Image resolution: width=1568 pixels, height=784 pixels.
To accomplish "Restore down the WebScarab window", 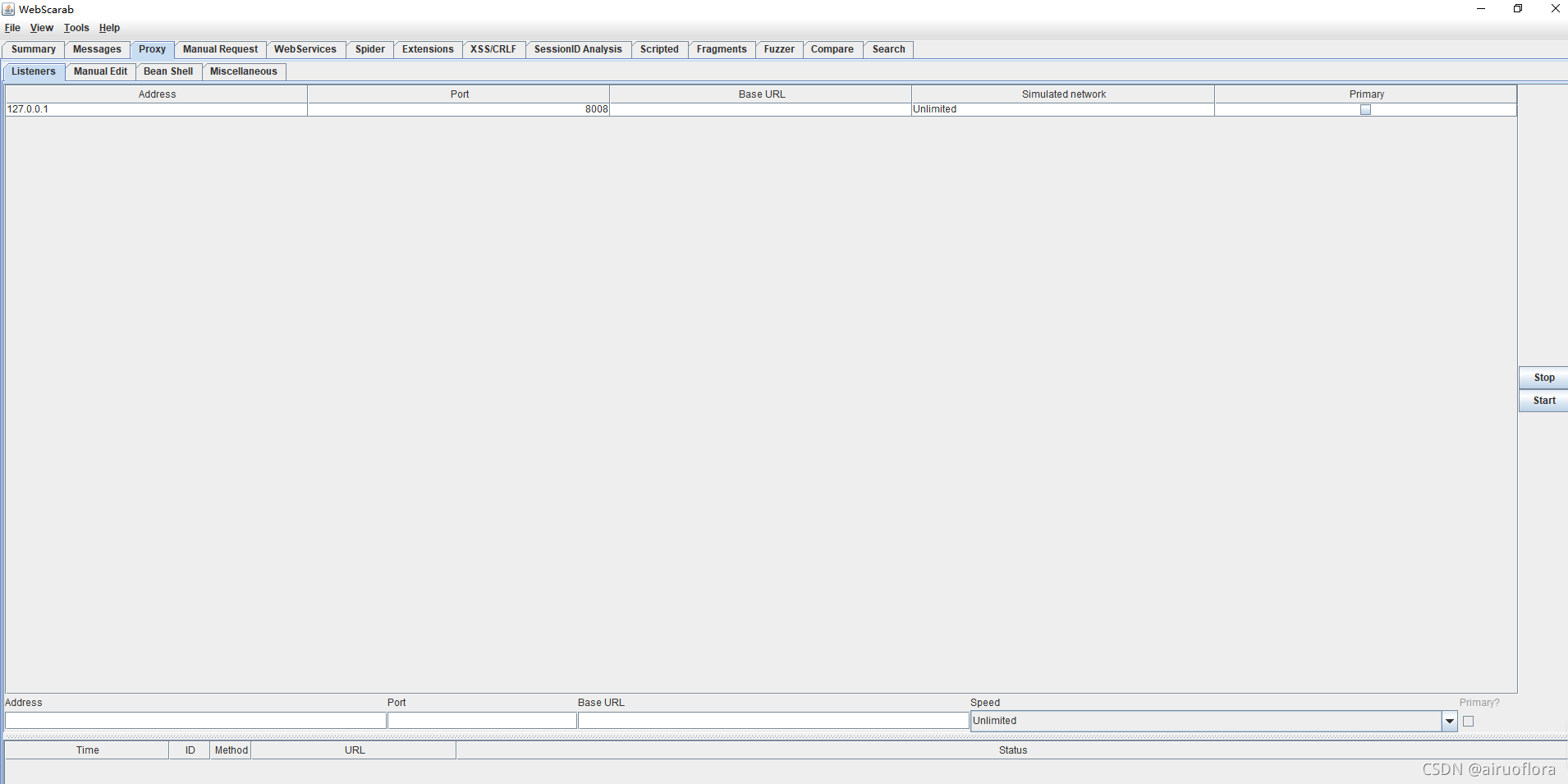I will tap(1518, 9).
